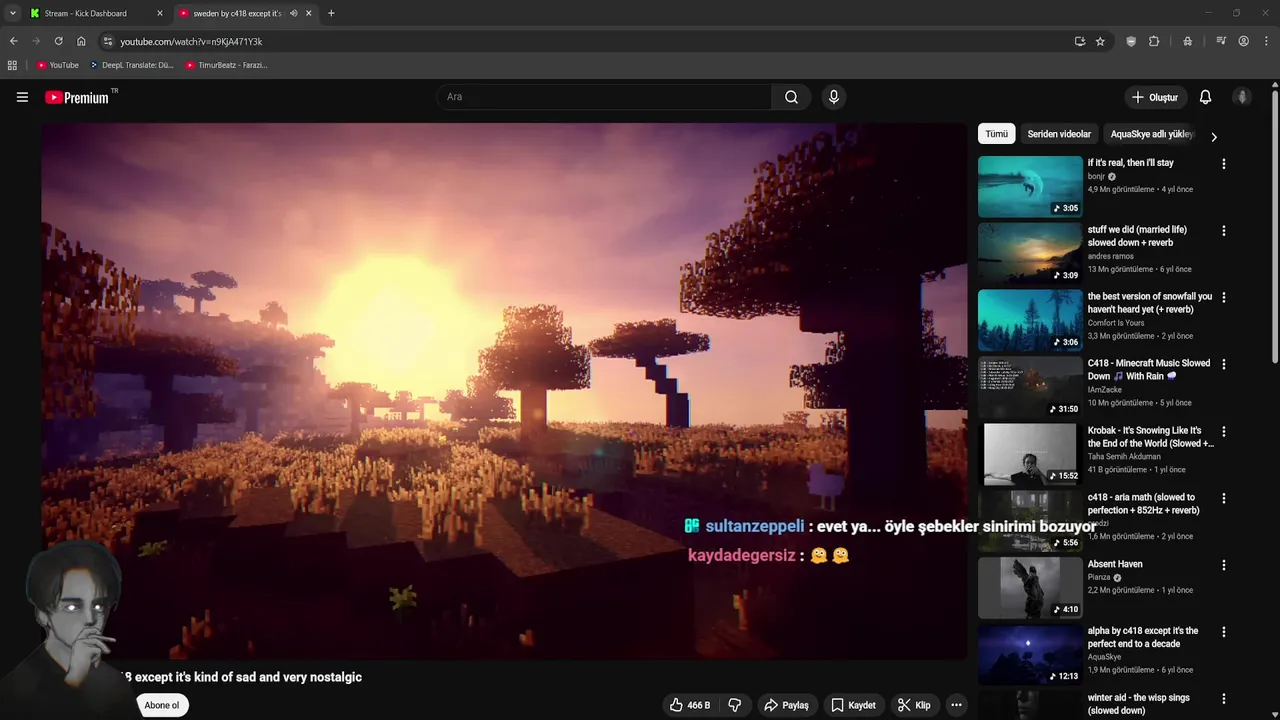Screen dimensions: 1280x720
Task: Click the 'Paylaş' share button
Action: coord(786,705)
